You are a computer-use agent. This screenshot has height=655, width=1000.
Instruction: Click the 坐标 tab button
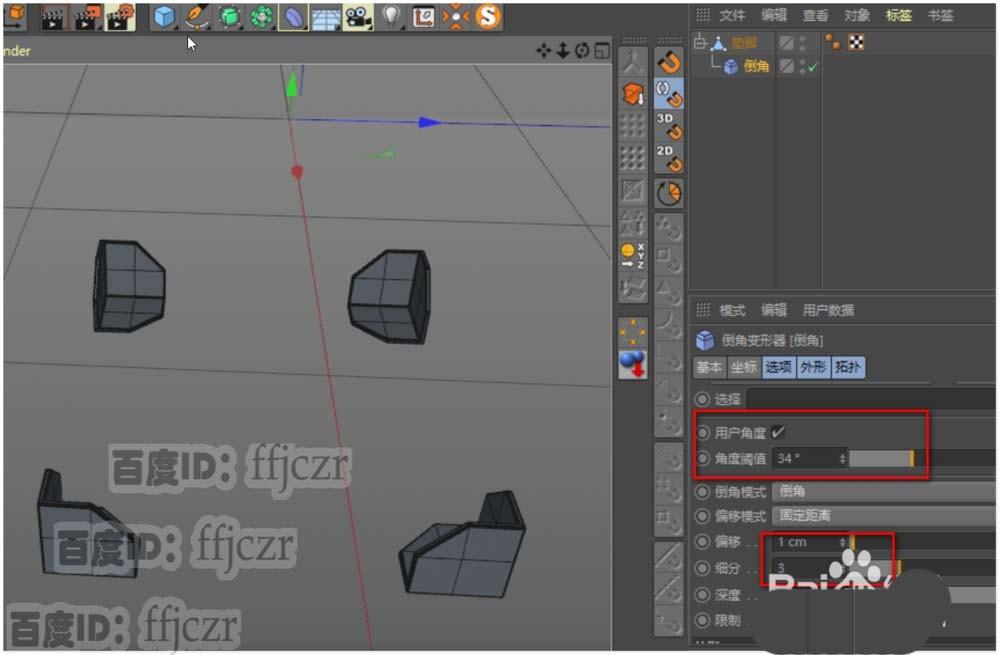[744, 367]
